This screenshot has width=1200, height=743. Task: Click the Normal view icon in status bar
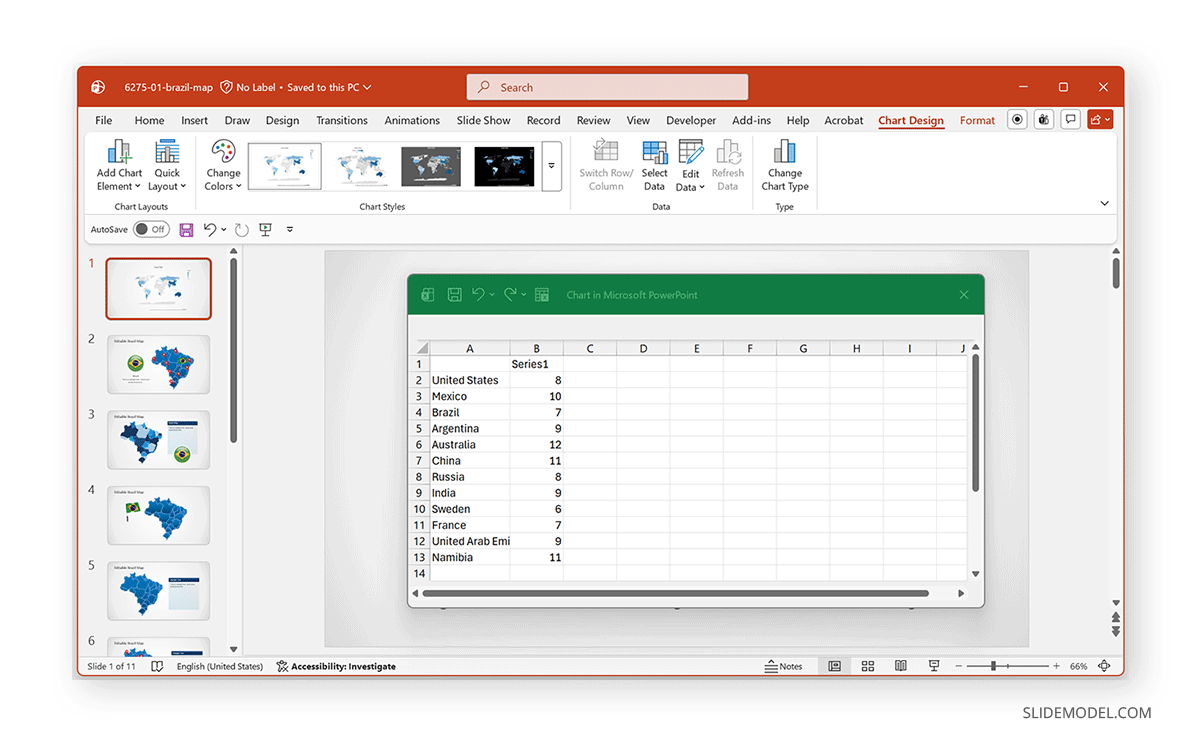(x=835, y=666)
